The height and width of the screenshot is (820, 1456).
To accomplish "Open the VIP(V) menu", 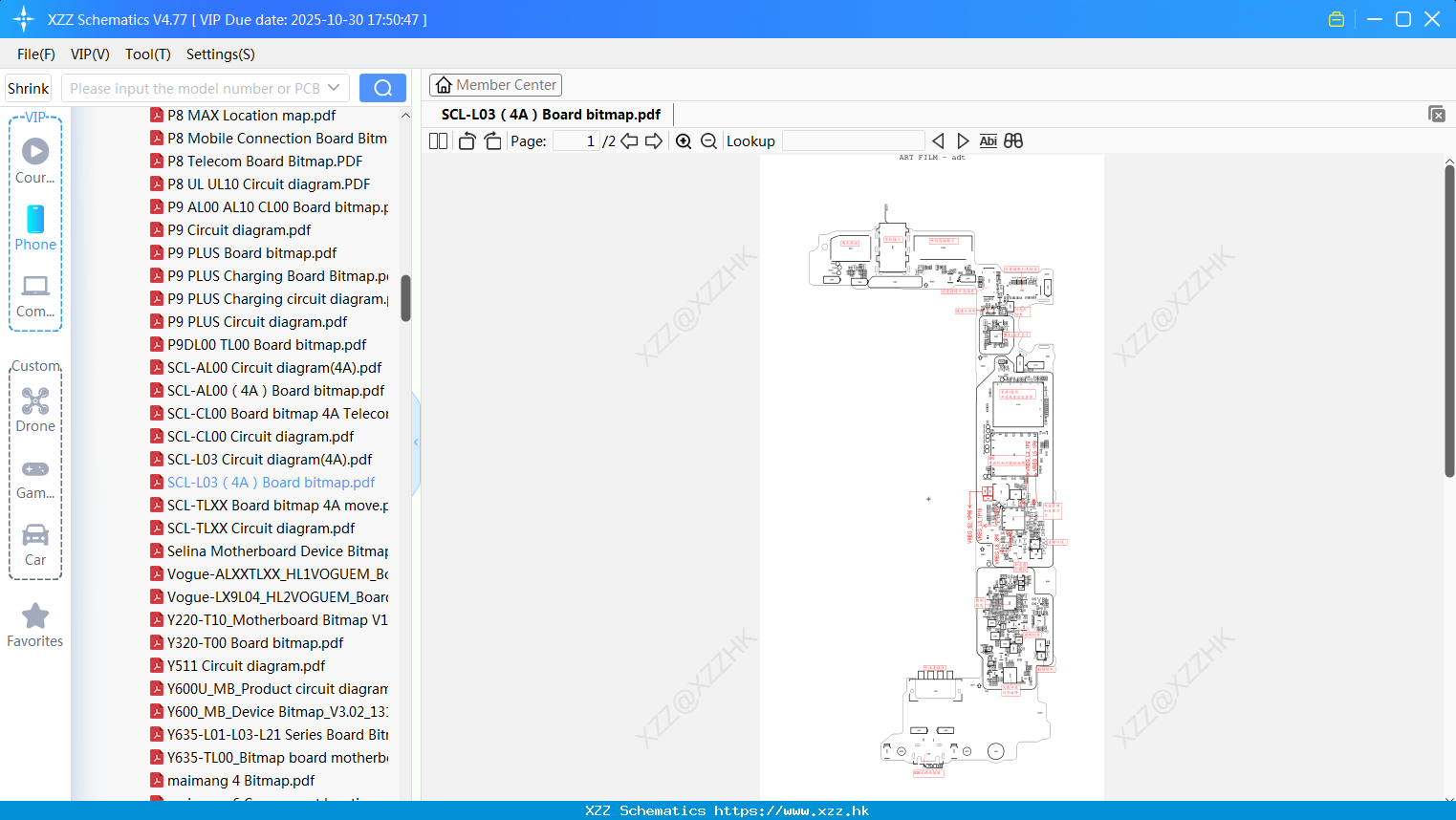I will click(90, 54).
